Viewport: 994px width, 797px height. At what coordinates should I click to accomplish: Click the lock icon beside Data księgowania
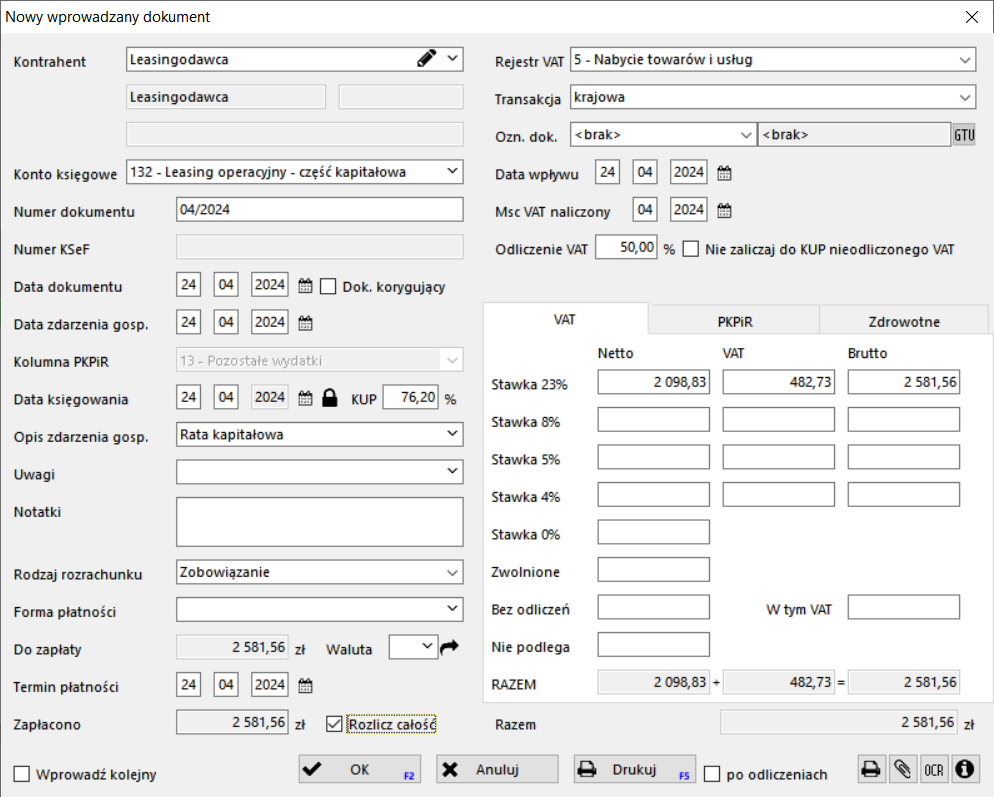pos(330,398)
